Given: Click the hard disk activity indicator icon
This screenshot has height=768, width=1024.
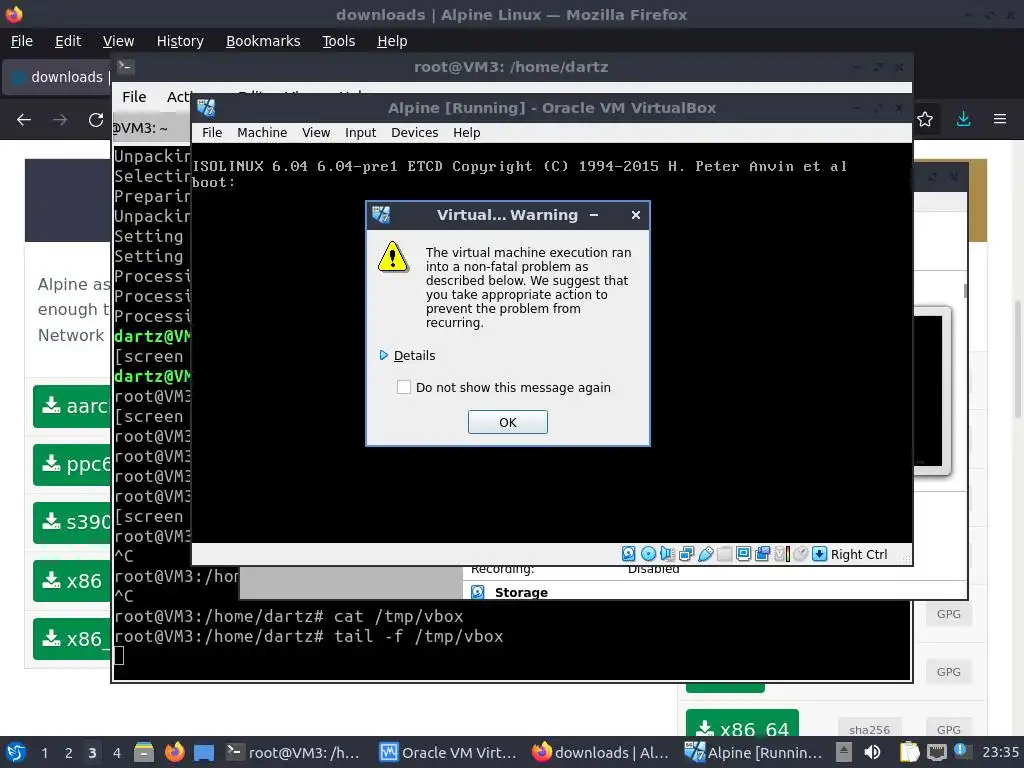Looking at the screenshot, I should 628,554.
